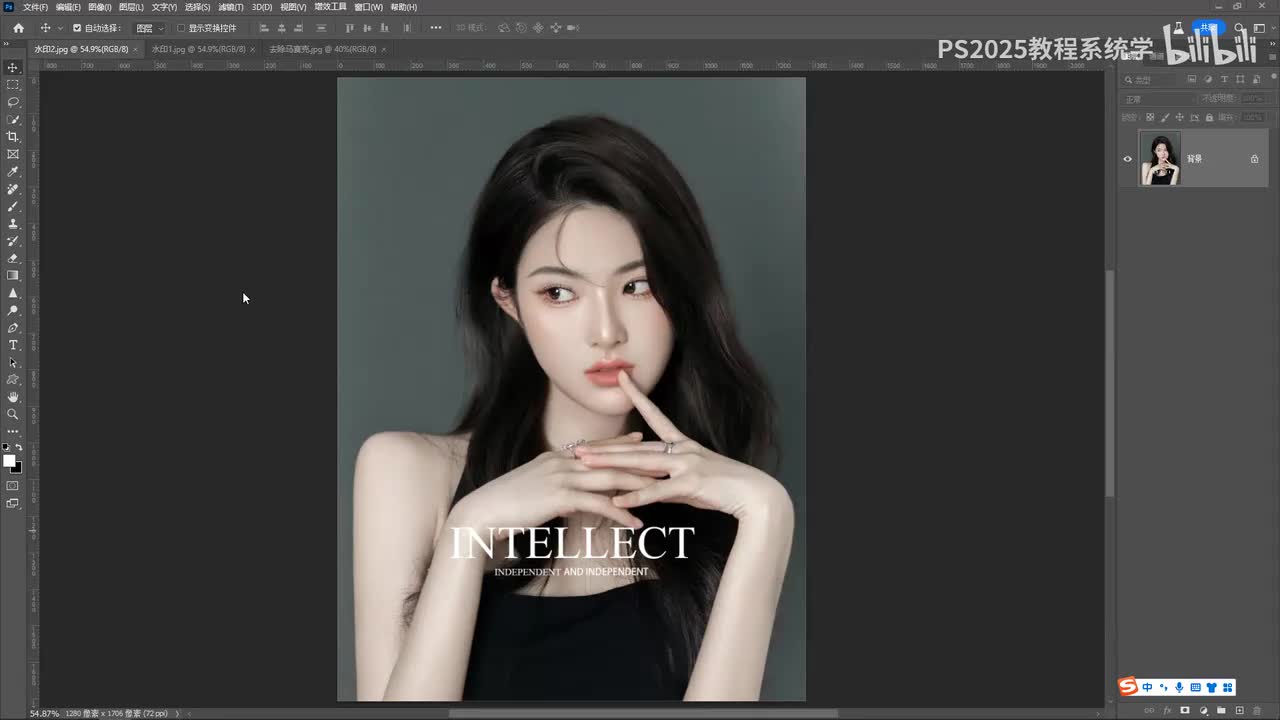Select the Crop tool
The height and width of the screenshot is (720, 1280).
13,137
